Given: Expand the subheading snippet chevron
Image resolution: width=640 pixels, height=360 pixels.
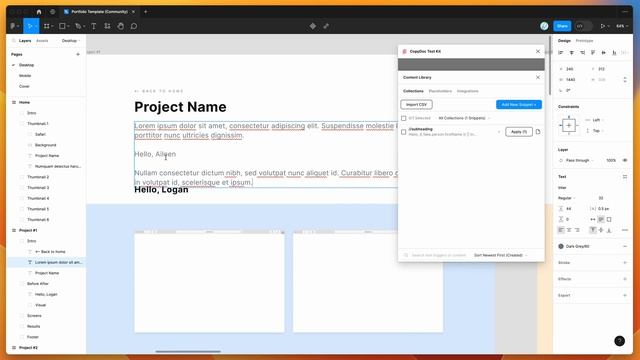Looking at the screenshot, I should click(499, 132).
